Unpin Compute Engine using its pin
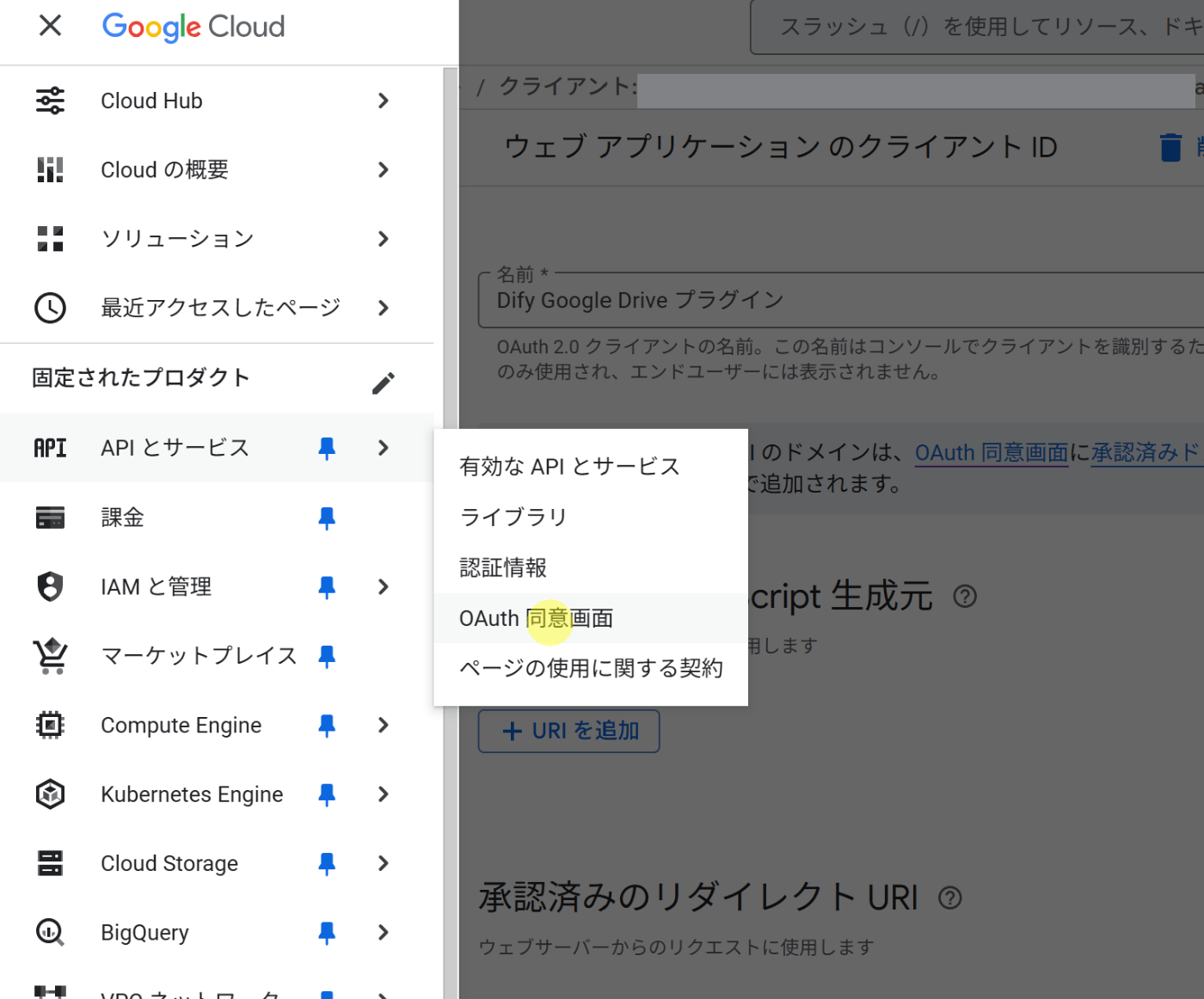The height and width of the screenshot is (999, 1204). tap(327, 726)
